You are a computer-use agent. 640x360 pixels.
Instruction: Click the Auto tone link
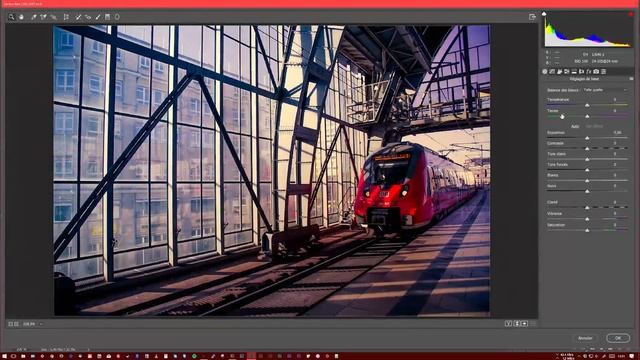click(x=575, y=127)
